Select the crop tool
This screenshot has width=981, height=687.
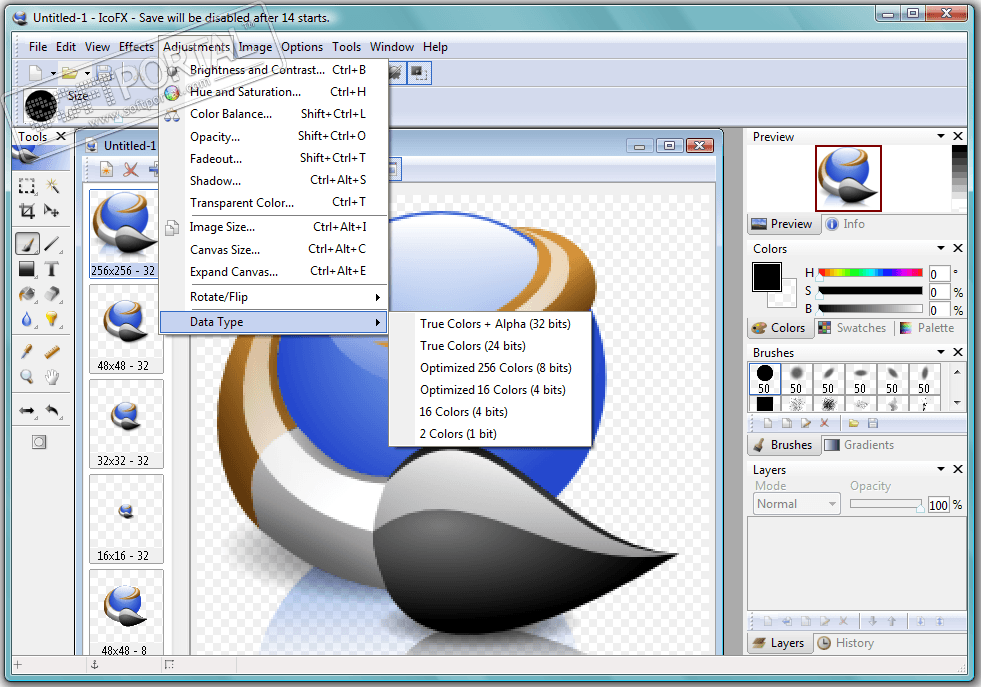pyautogui.click(x=27, y=211)
